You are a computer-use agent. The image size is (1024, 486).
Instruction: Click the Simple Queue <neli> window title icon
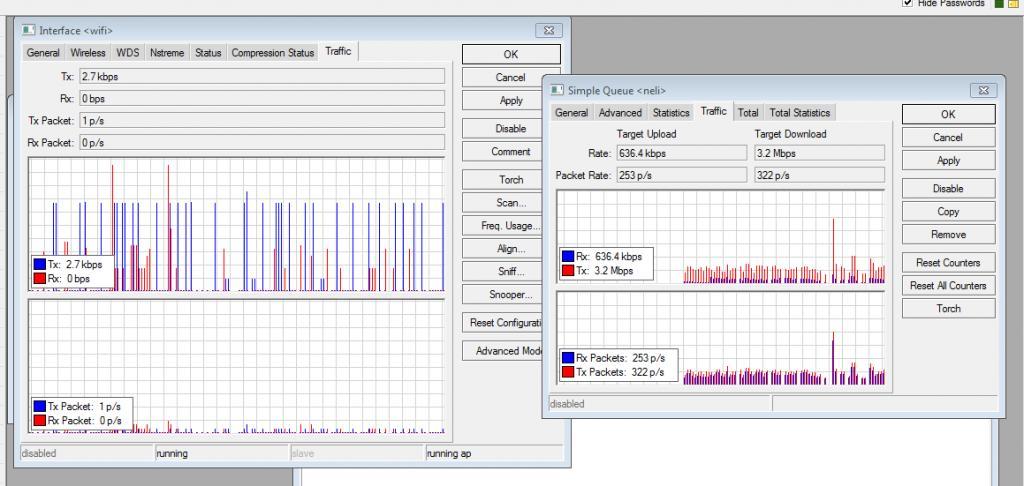[x=558, y=91]
